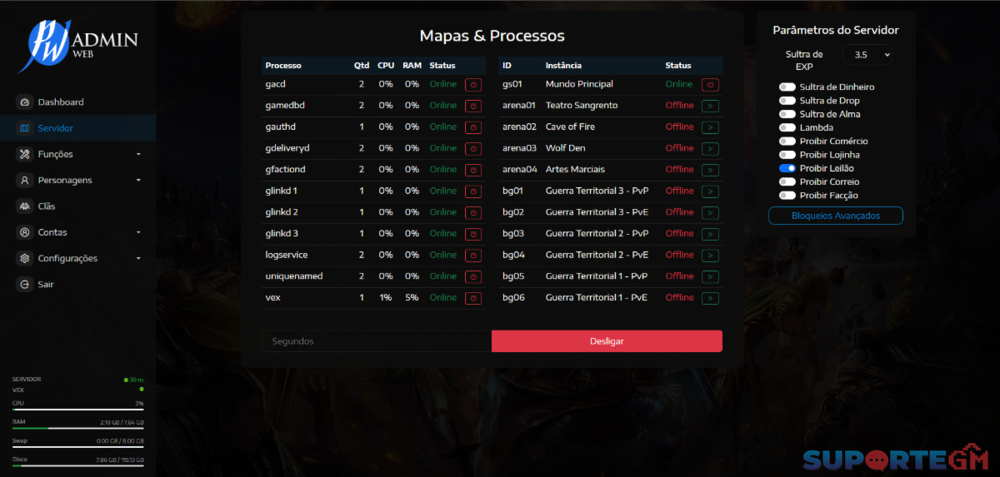Toggle the Lambda switch
Screen dimensions: 1000x477
pyautogui.click(x=788, y=128)
